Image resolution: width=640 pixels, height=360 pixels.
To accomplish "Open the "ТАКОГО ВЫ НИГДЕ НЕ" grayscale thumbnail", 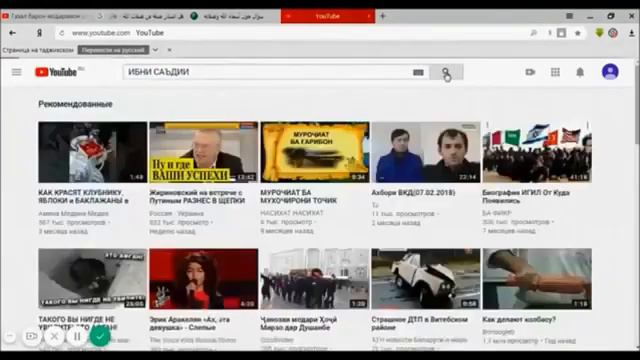I will [x=93, y=279].
